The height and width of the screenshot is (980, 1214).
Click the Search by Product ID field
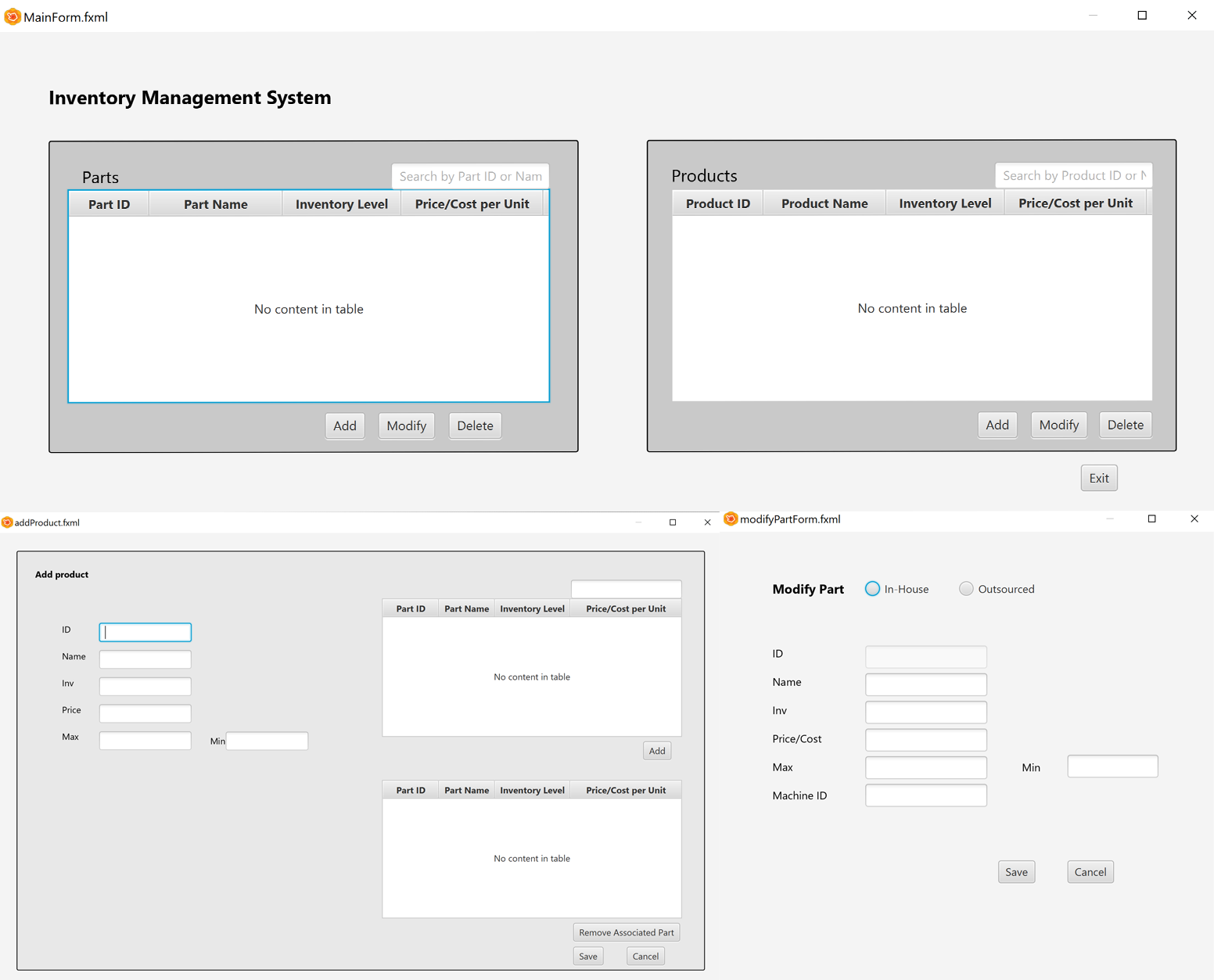(1073, 174)
